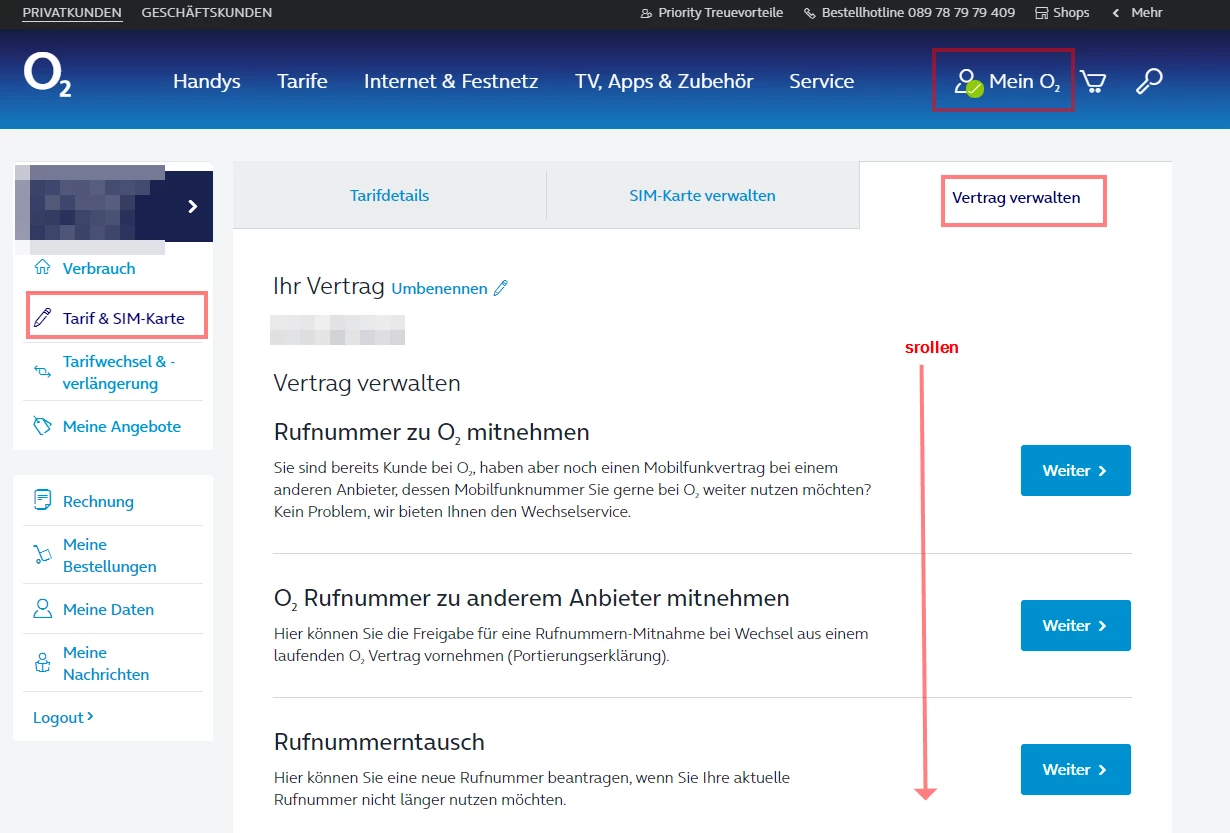Click heading 'O2 Rufnummer zu anderem Anbieter mitnehmen'
The image size is (1230, 833).
click(532, 598)
